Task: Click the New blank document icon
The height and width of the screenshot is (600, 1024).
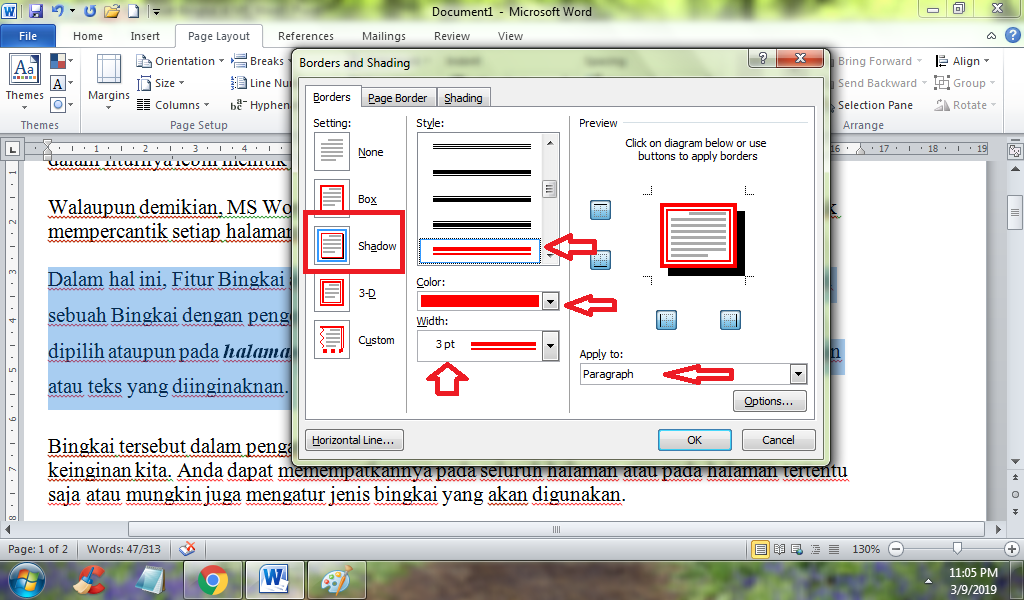Action: [133, 10]
